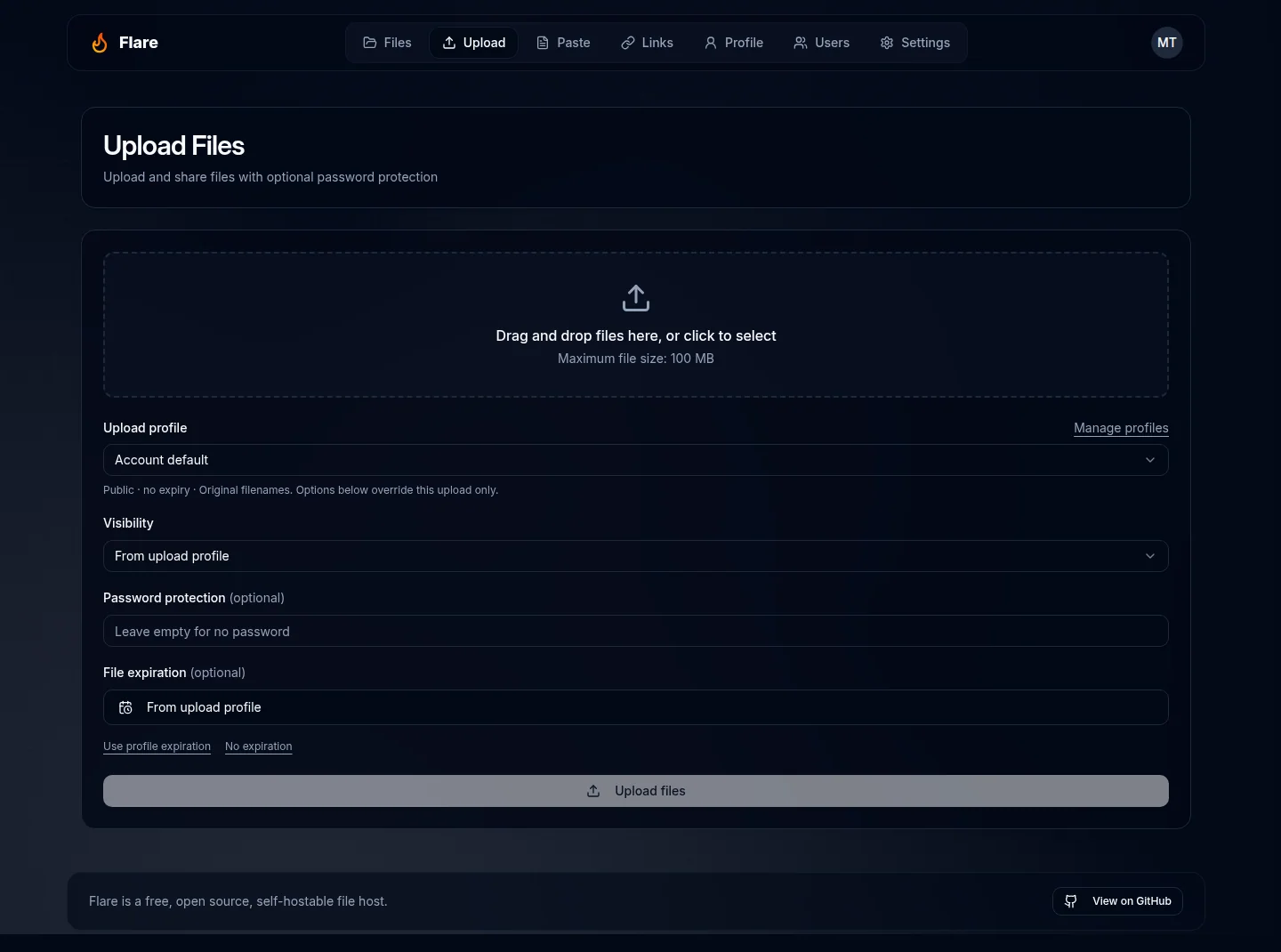Click the Use profile expiration link
This screenshot has height=952, width=1281.
pyautogui.click(x=157, y=746)
